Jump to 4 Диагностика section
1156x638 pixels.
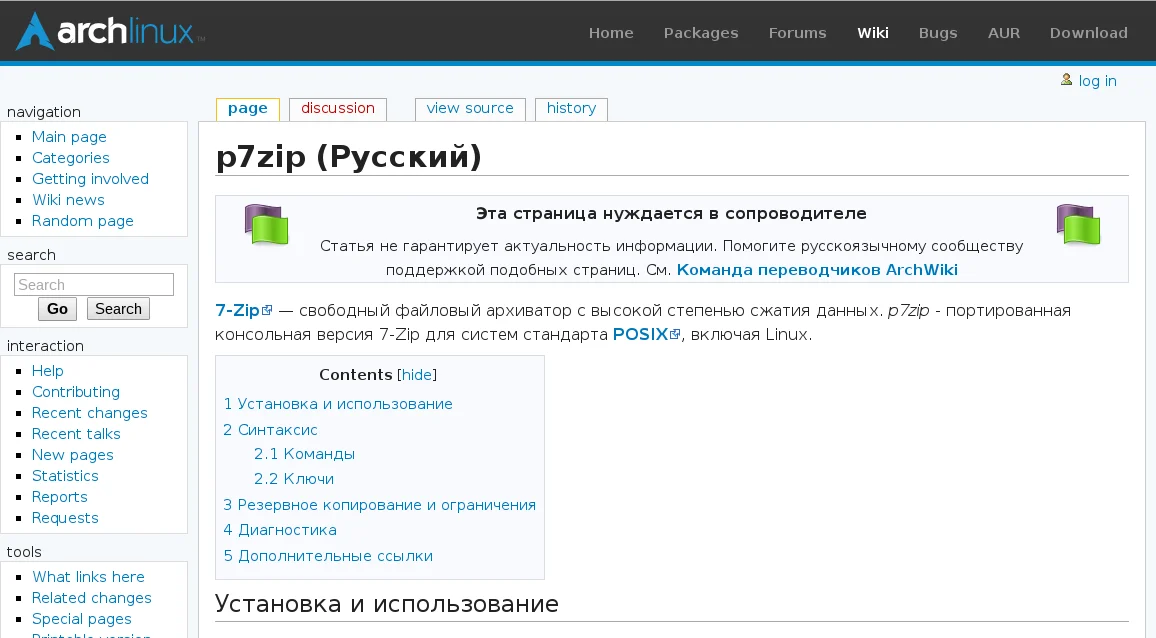(x=280, y=530)
